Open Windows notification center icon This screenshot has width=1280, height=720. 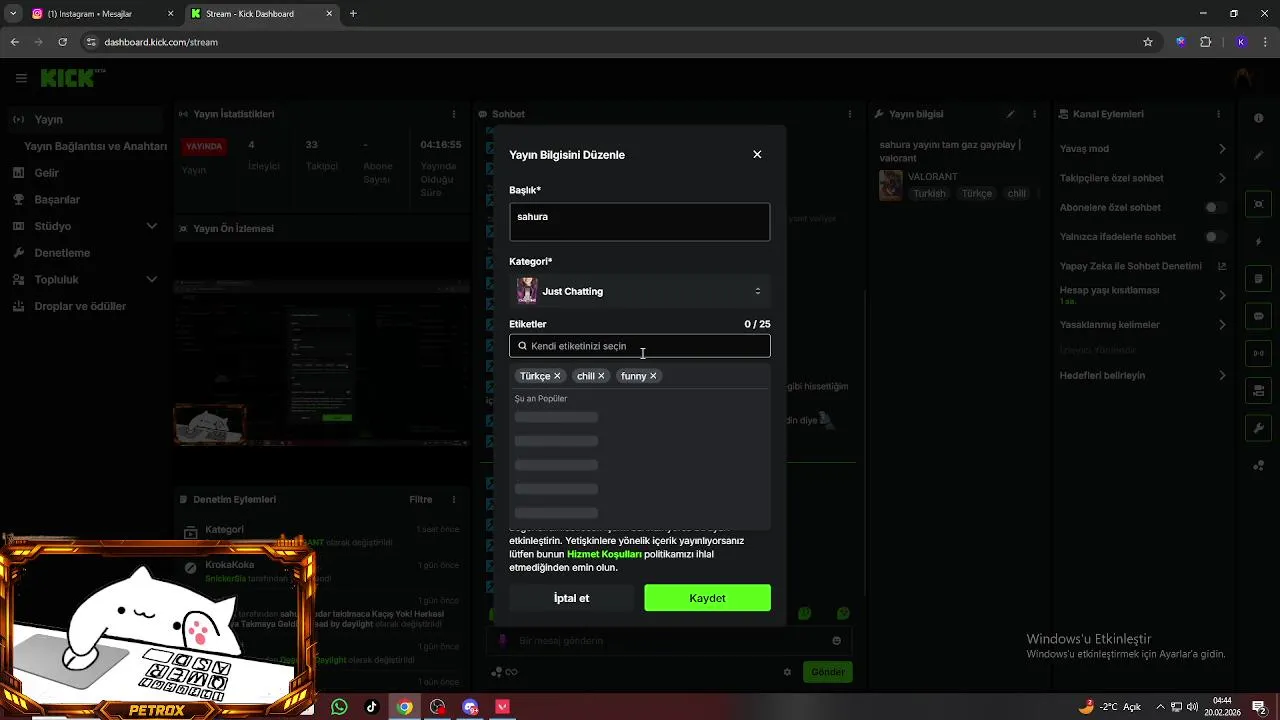1259,707
